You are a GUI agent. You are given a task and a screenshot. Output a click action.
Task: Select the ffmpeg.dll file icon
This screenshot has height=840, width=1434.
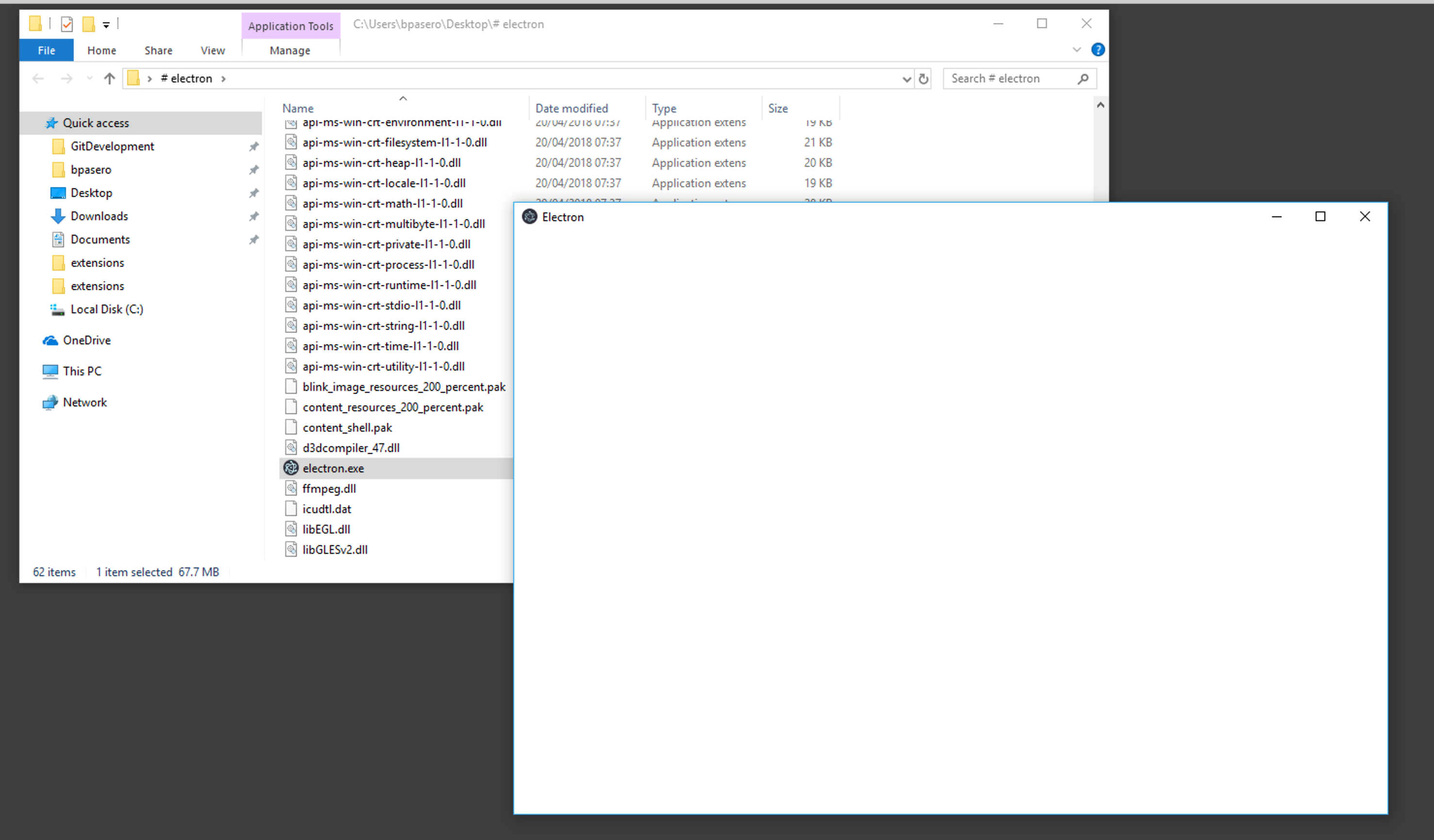291,488
